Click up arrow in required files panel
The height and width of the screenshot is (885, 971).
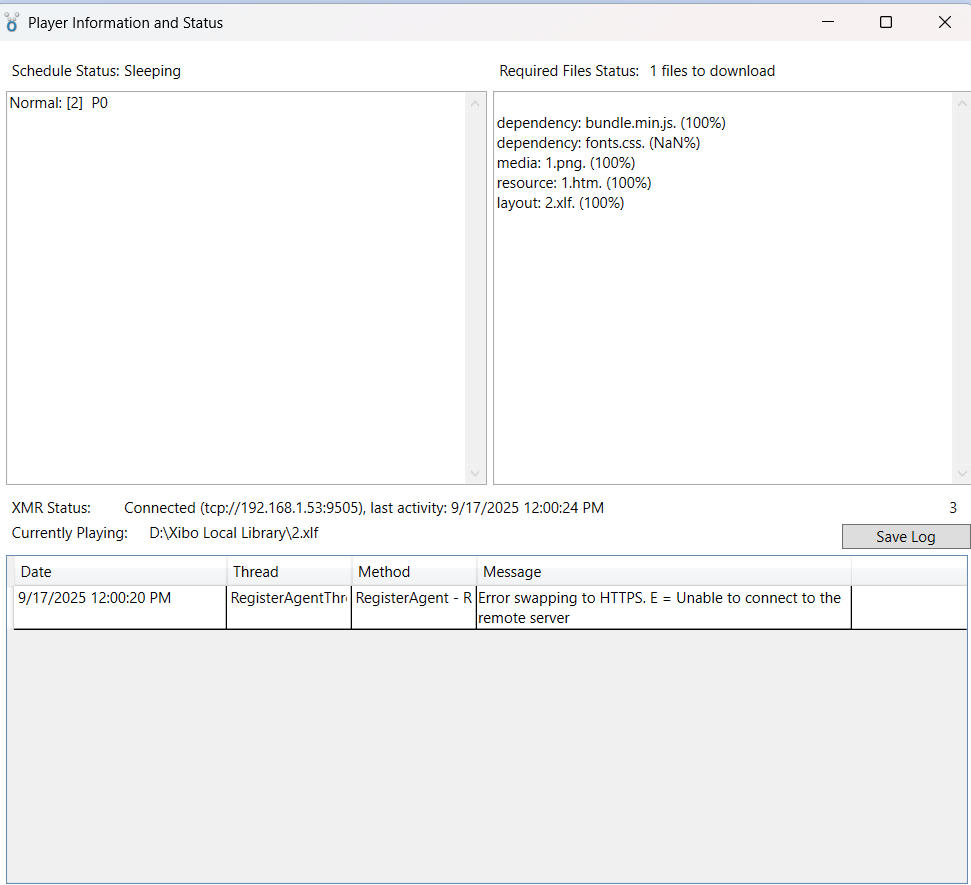[x=962, y=104]
